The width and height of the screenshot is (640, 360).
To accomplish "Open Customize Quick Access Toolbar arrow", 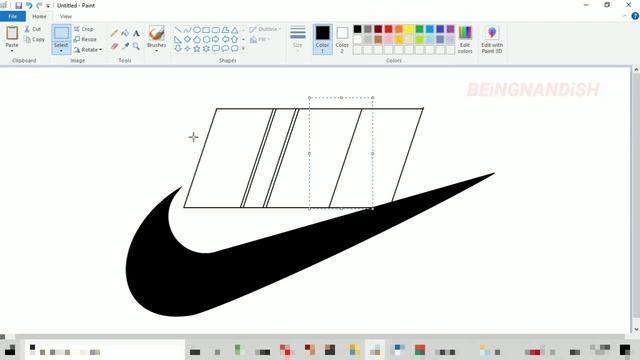I will click(48, 6).
